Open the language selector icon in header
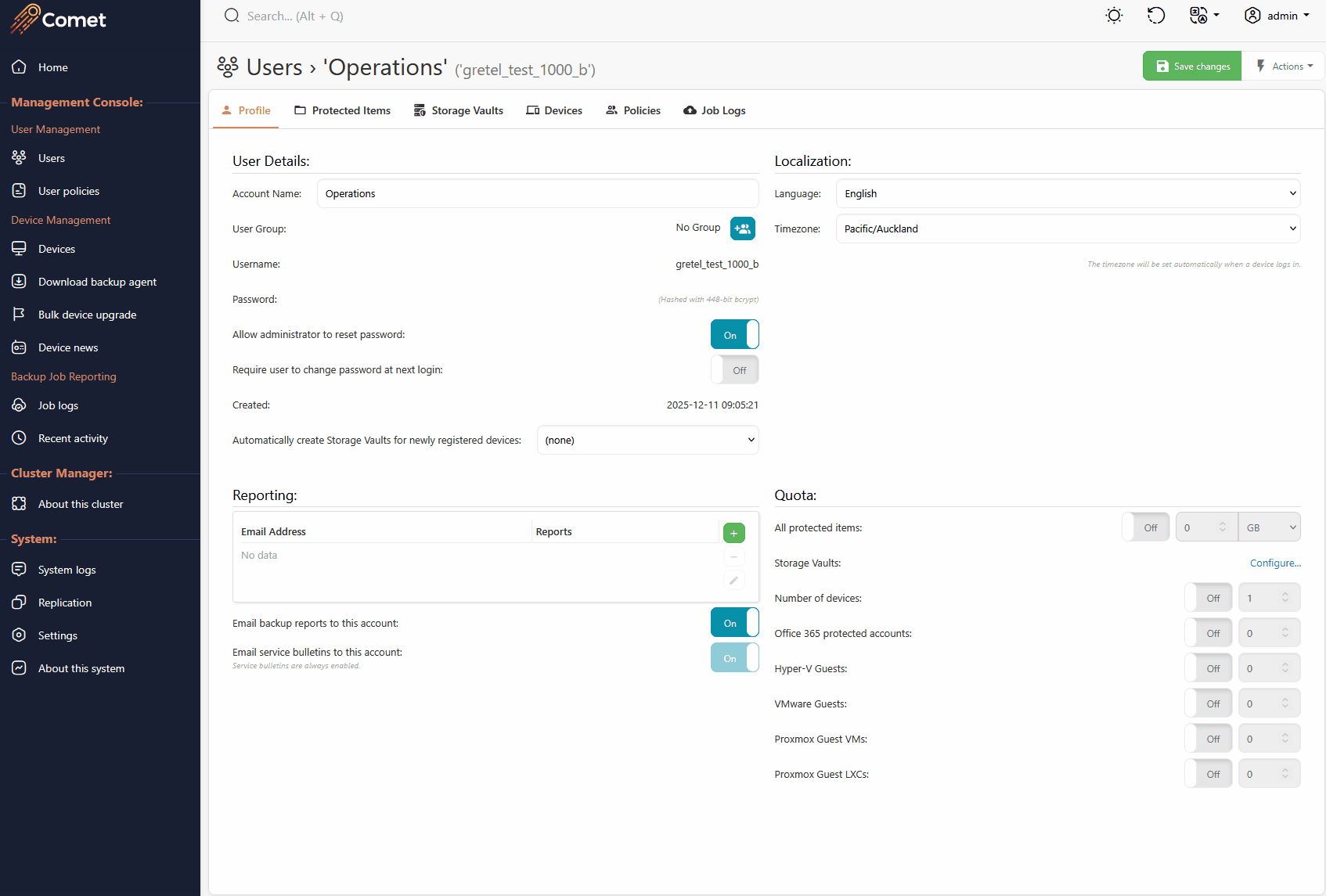The image size is (1326, 896). [1203, 16]
